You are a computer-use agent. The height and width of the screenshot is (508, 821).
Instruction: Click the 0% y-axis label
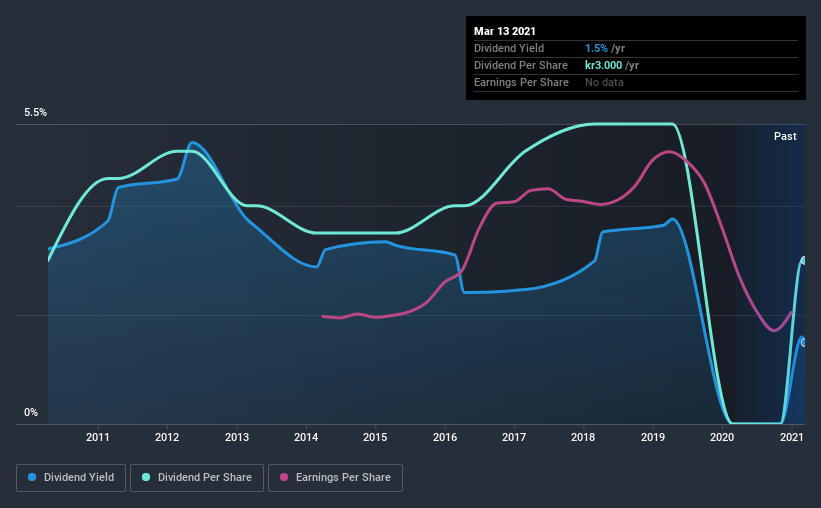(31, 413)
